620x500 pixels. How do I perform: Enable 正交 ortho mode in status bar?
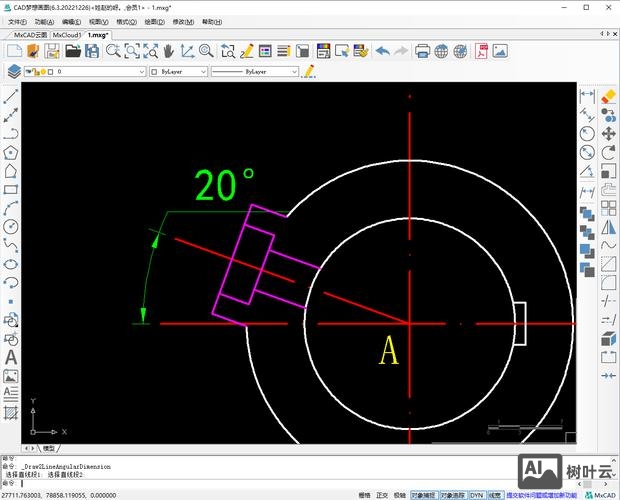pyautogui.click(x=381, y=494)
